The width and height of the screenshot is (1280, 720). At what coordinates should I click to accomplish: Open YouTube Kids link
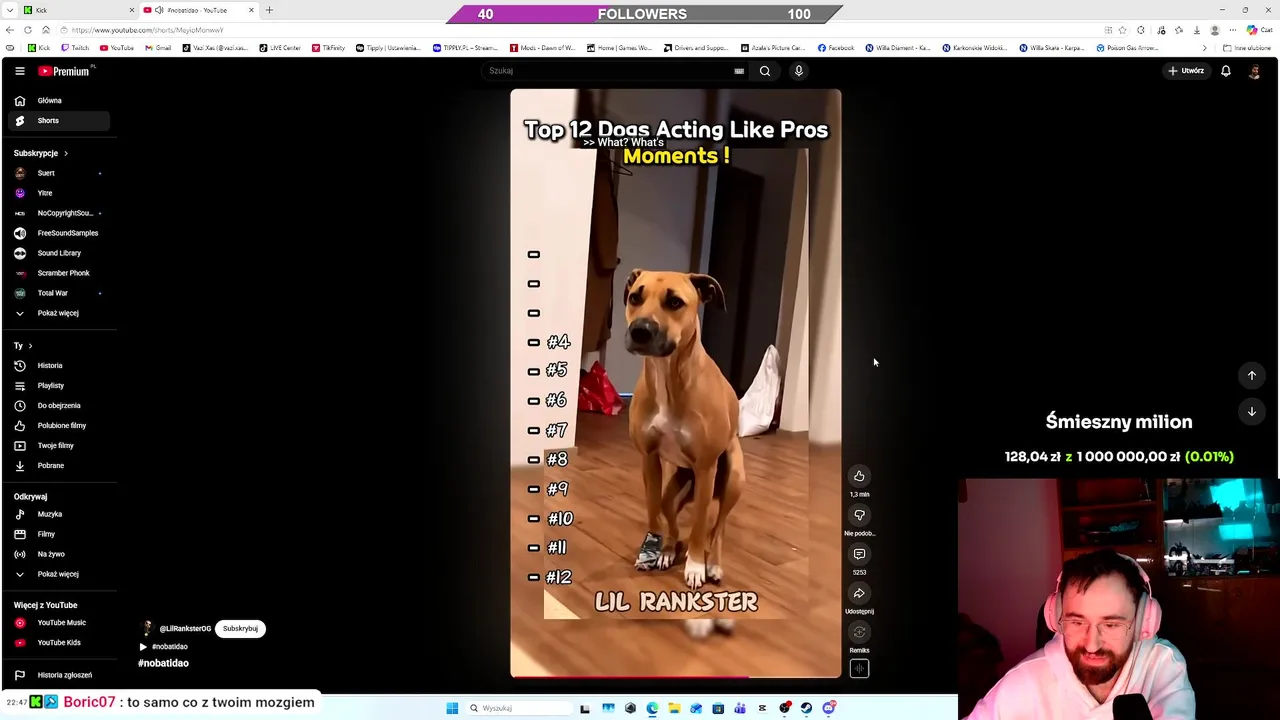[x=58, y=642]
